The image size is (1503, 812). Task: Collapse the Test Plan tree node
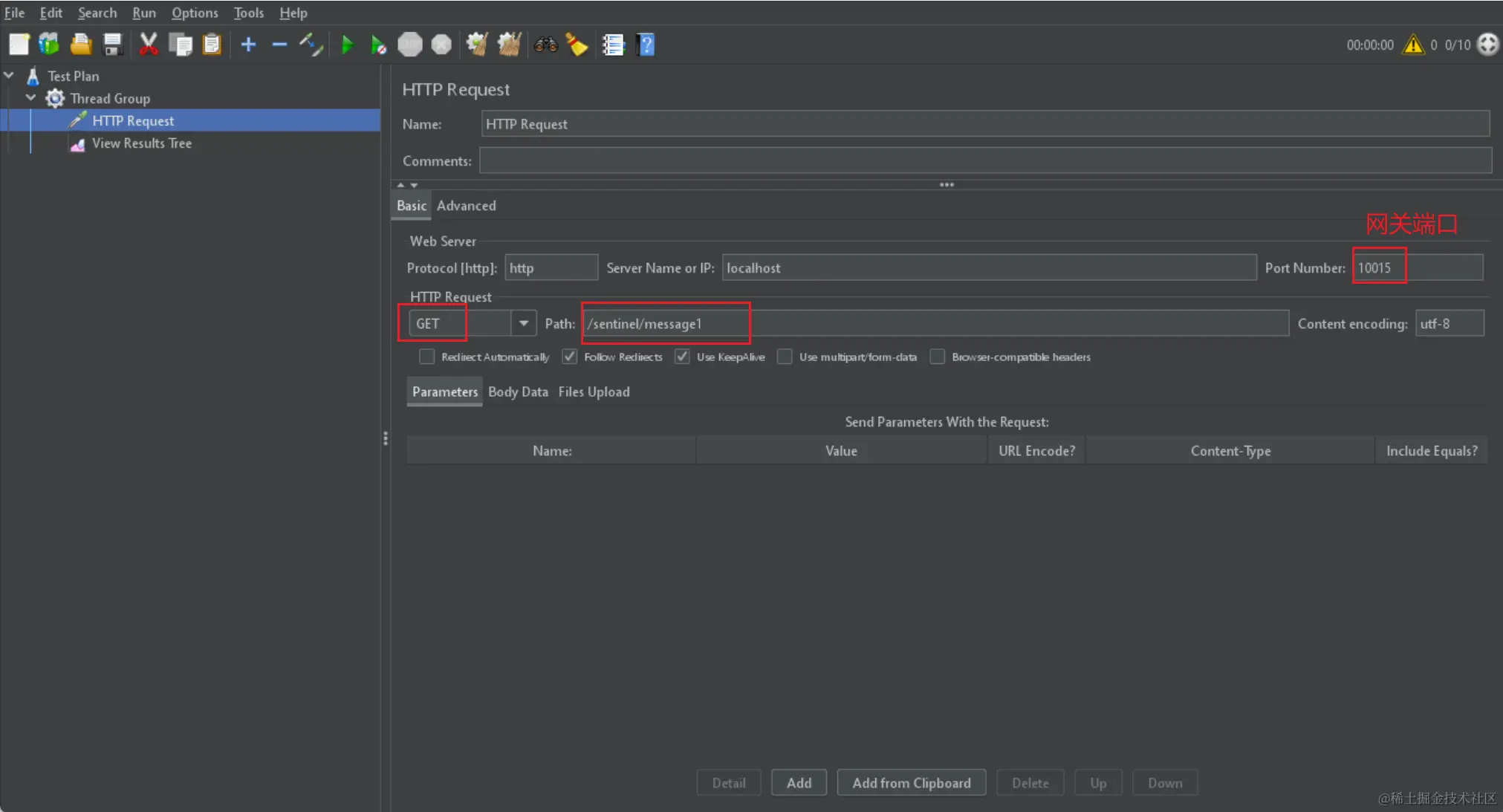click(9, 76)
